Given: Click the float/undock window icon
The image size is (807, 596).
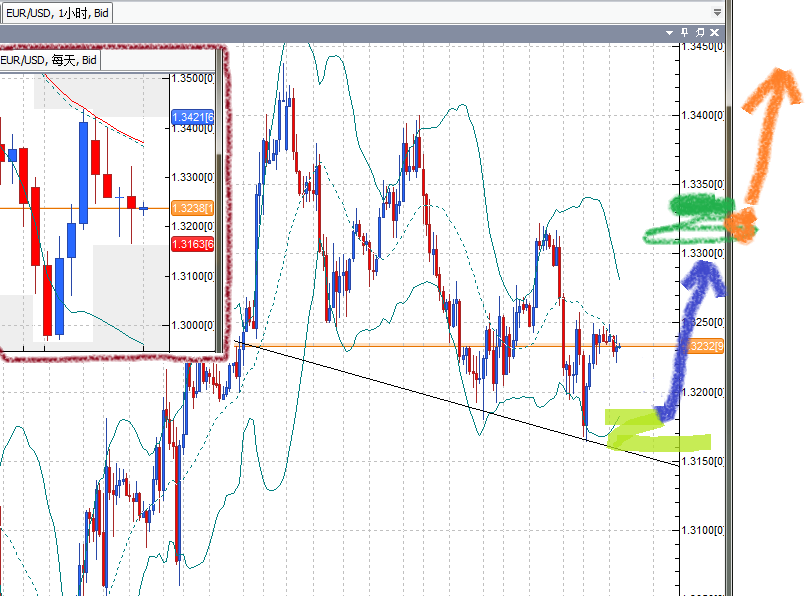Looking at the screenshot, I should (x=699, y=32).
